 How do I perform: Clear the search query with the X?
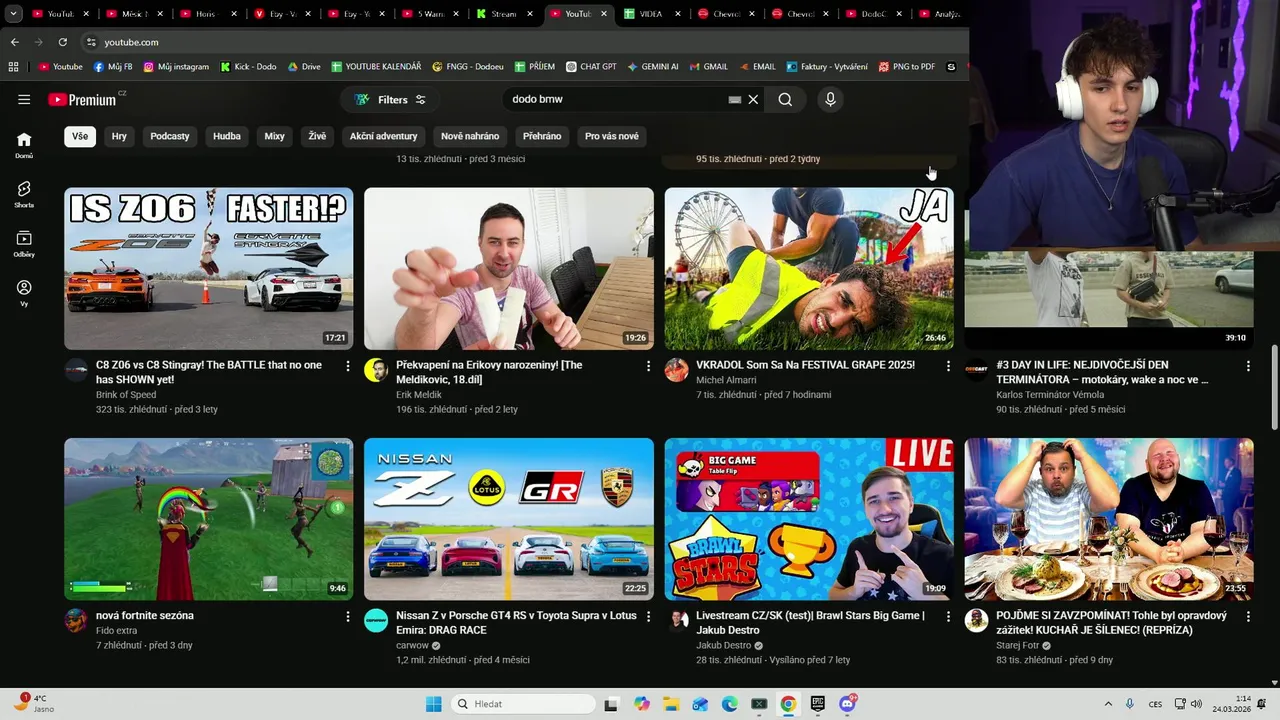coord(753,99)
